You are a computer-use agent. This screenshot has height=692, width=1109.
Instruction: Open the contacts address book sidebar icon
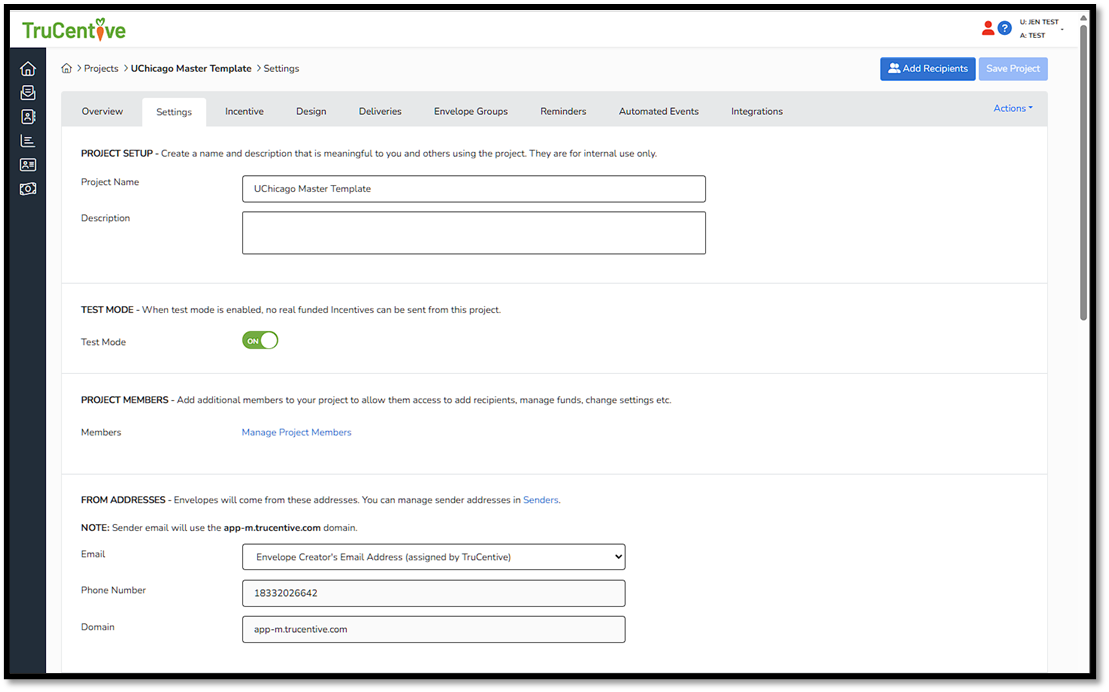28,117
